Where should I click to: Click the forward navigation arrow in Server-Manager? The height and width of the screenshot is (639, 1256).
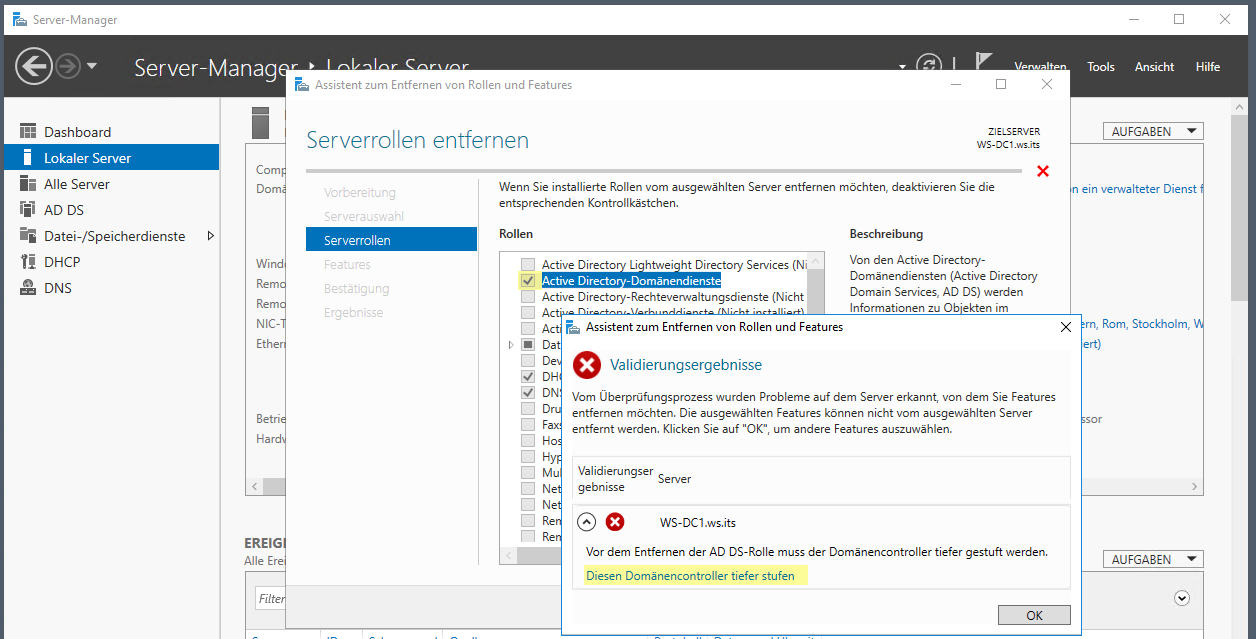tap(68, 67)
